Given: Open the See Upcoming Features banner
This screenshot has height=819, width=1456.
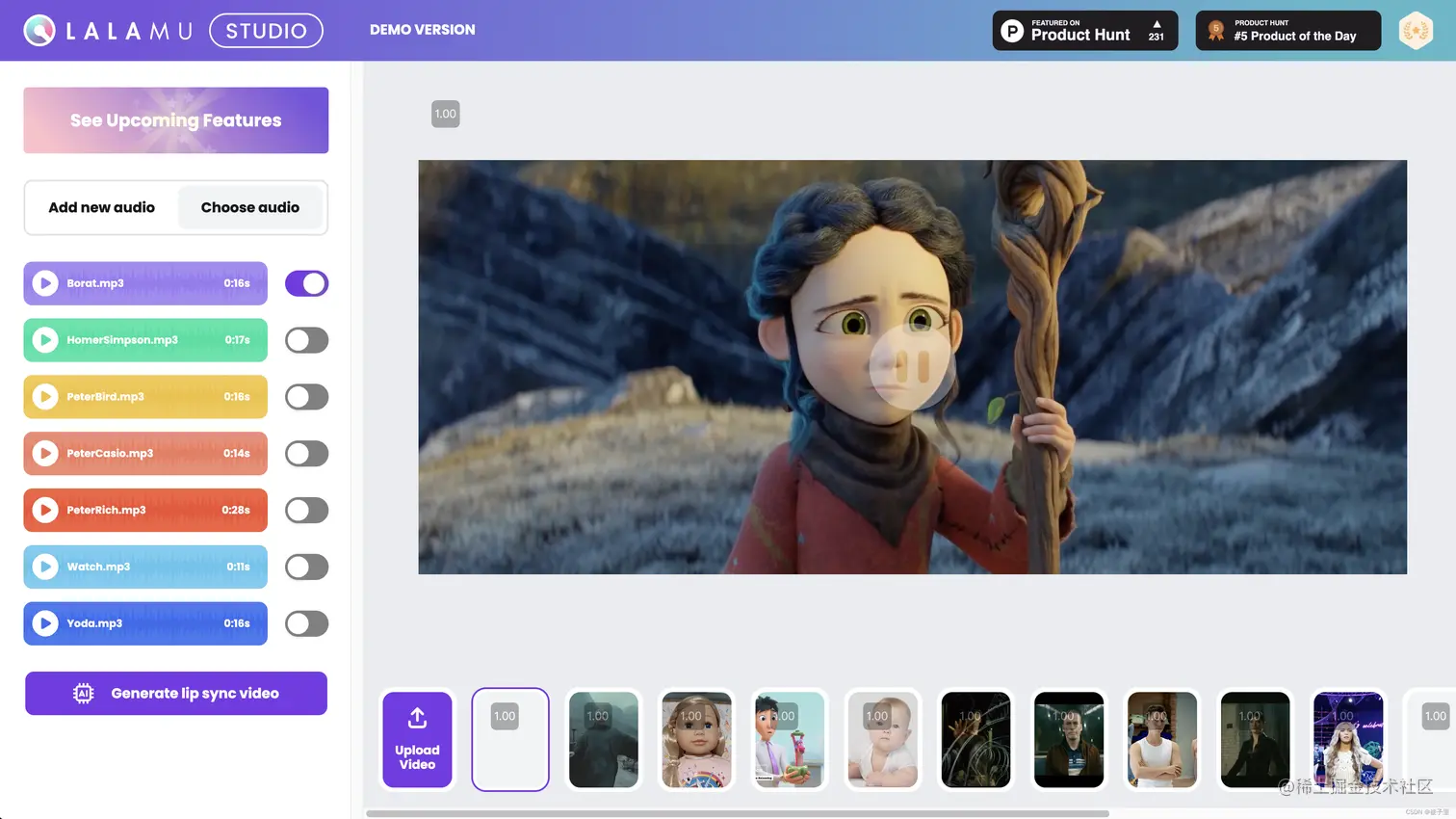Looking at the screenshot, I should pos(176,120).
